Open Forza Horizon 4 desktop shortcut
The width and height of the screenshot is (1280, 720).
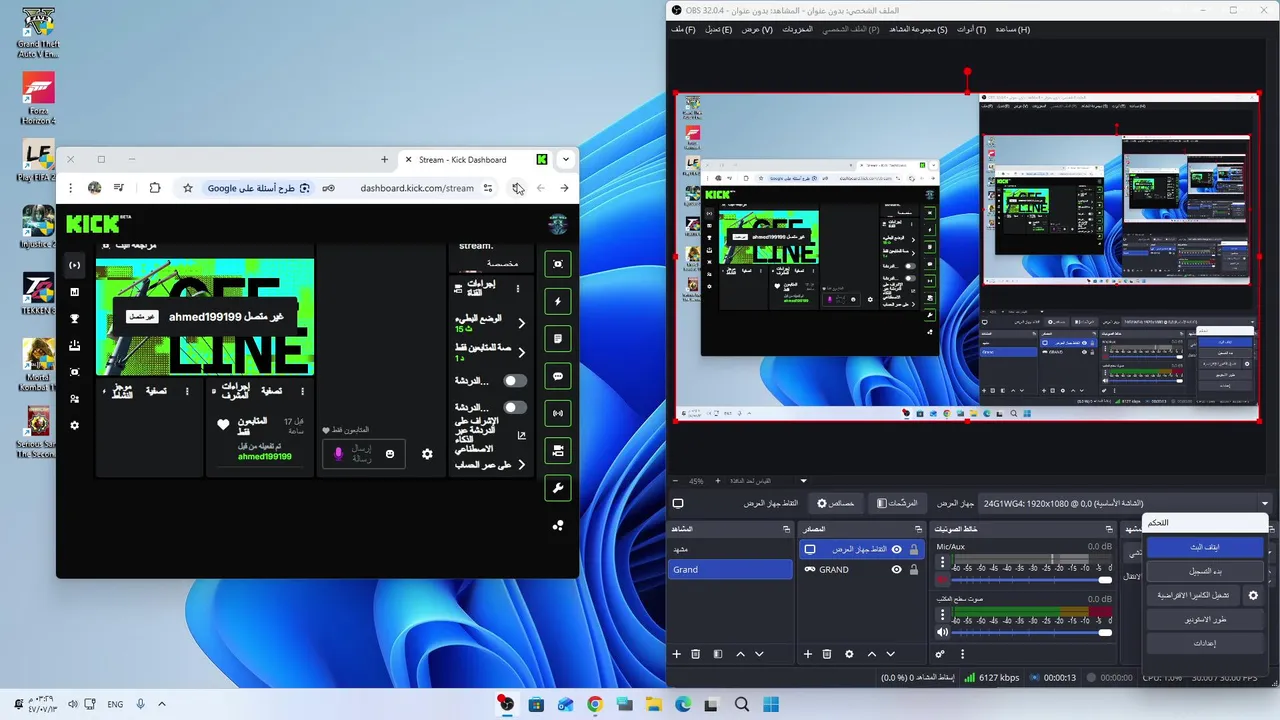pyautogui.click(x=38, y=98)
